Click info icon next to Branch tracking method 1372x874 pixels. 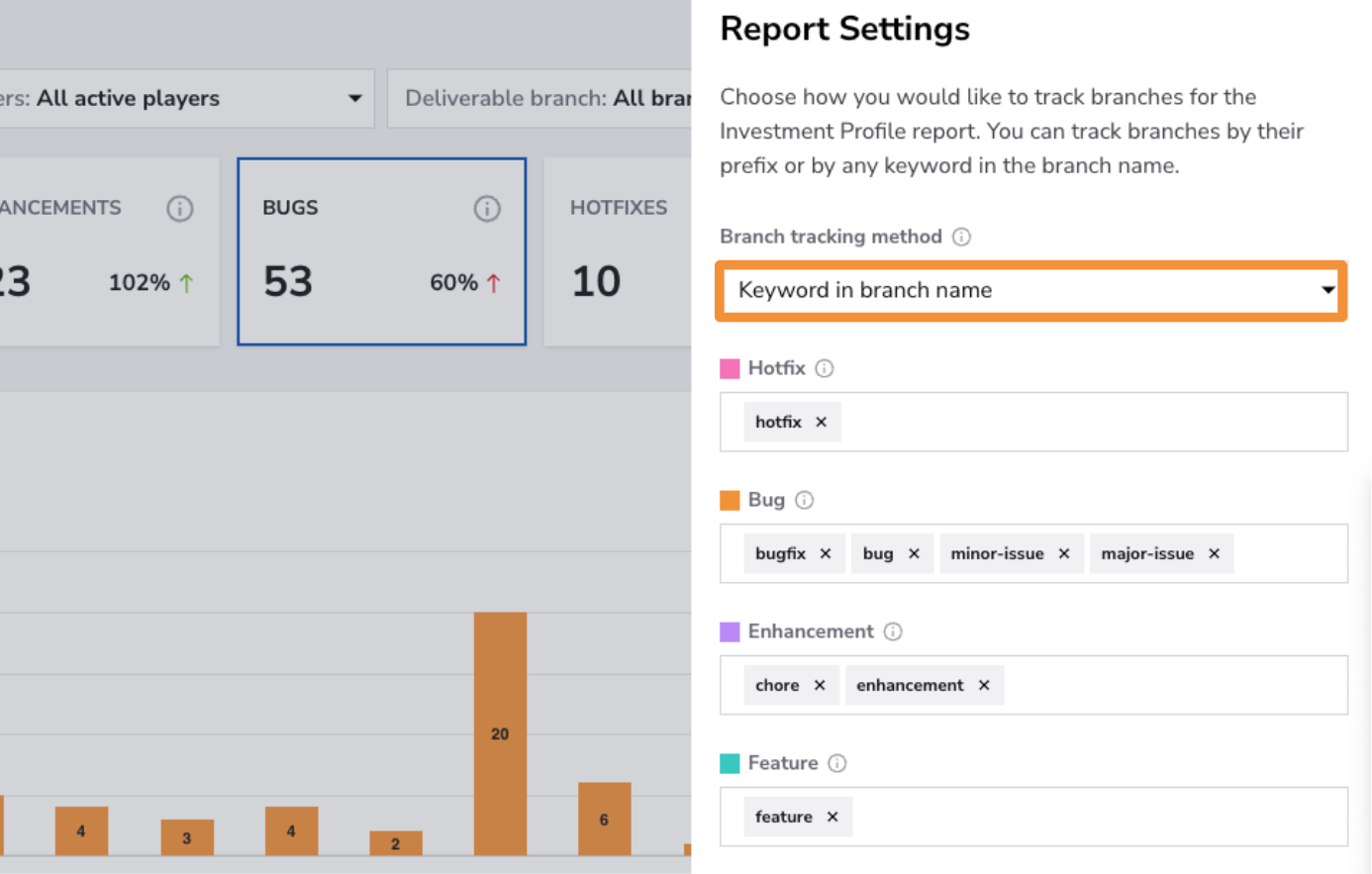(x=961, y=237)
